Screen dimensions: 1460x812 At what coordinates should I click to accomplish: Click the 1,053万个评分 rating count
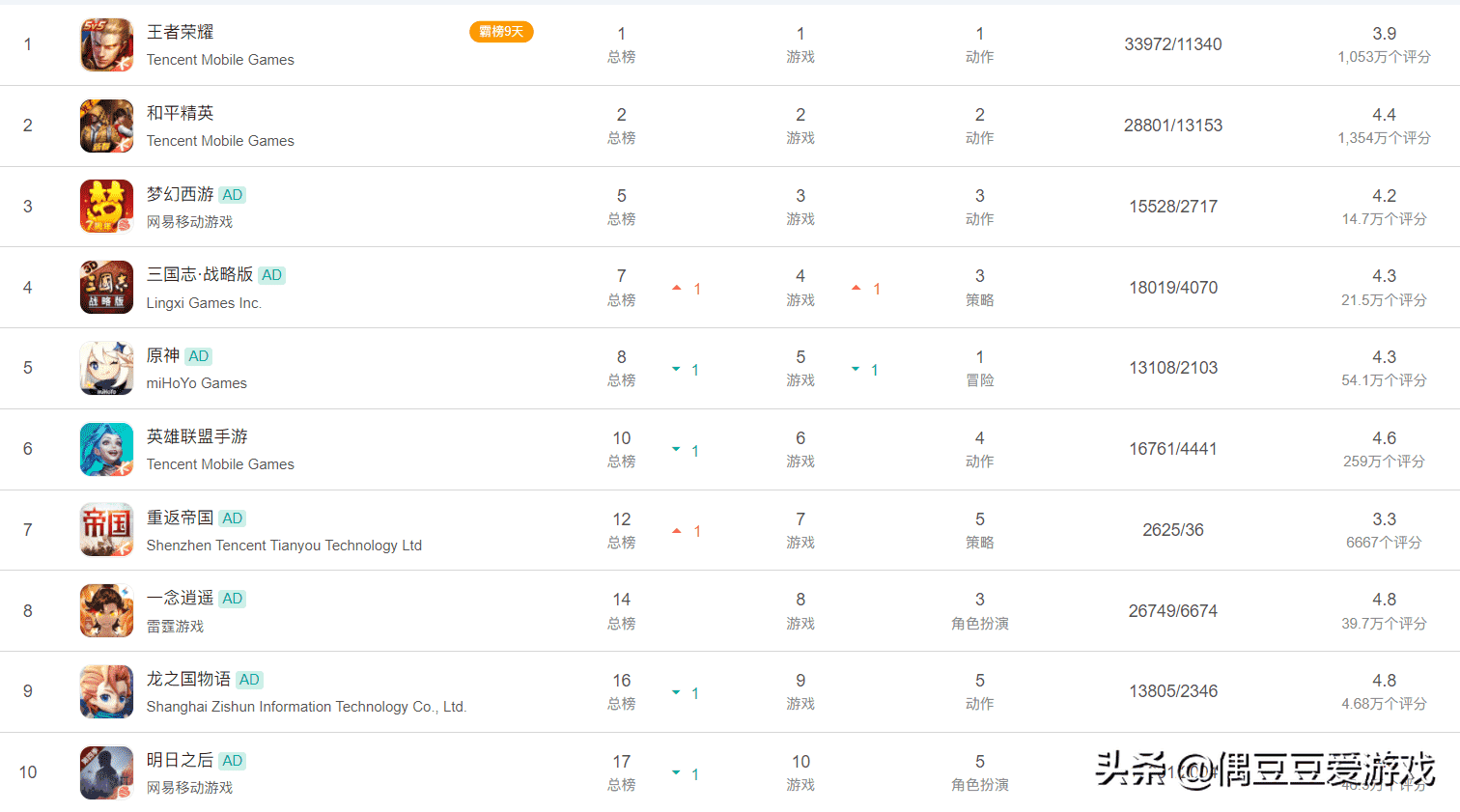click(x=1384, y=57)
